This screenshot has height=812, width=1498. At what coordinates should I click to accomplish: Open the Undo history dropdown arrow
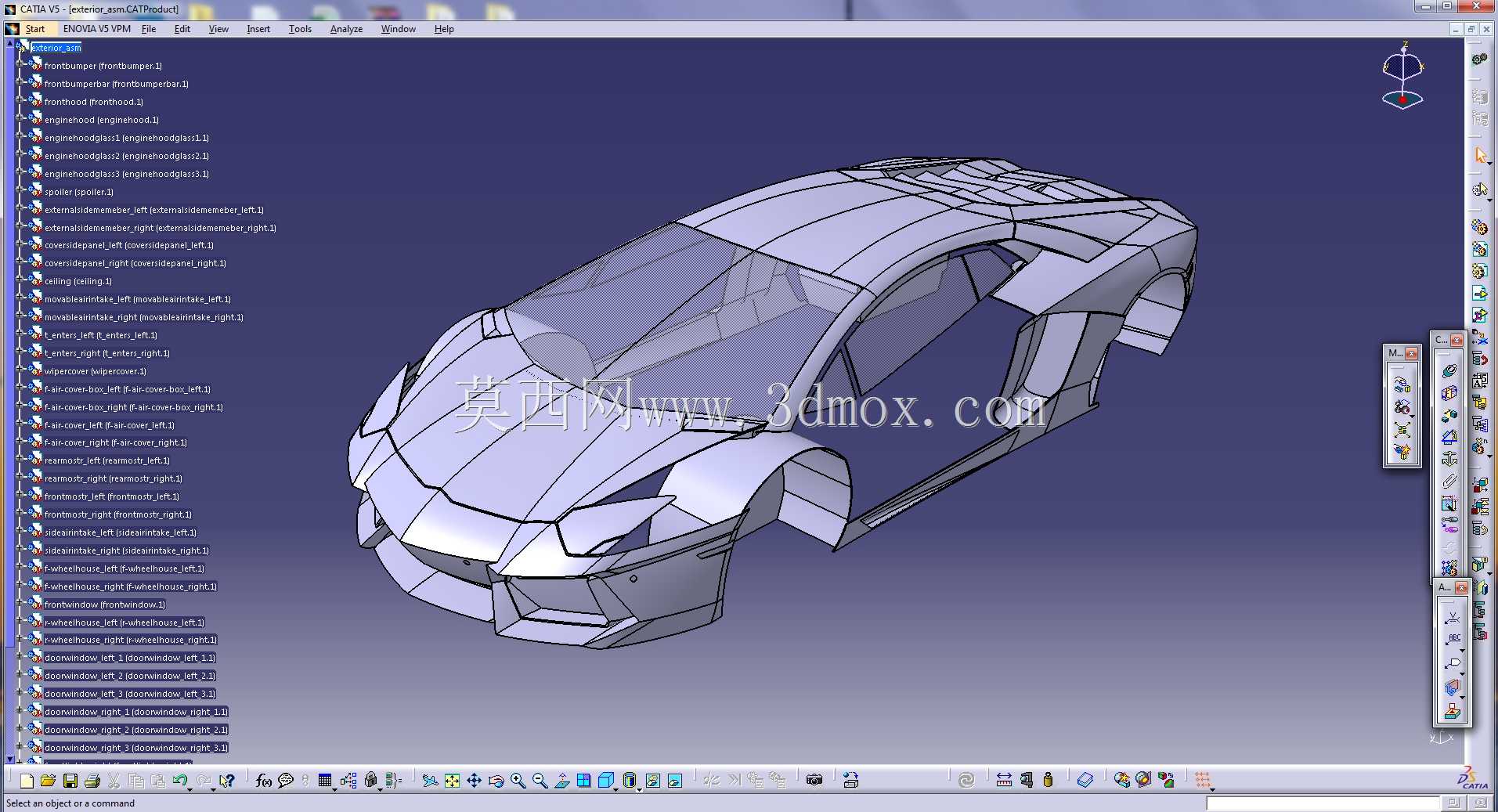point(189,789)
